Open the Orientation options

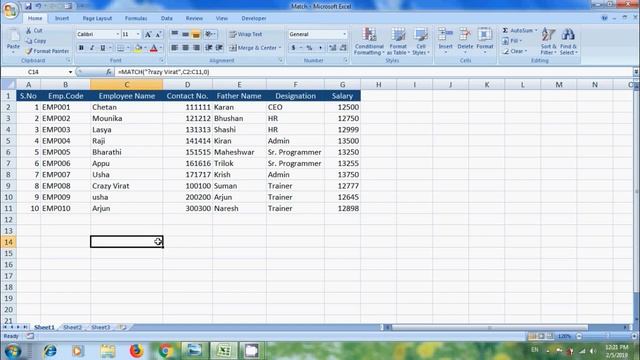(210, 34)
